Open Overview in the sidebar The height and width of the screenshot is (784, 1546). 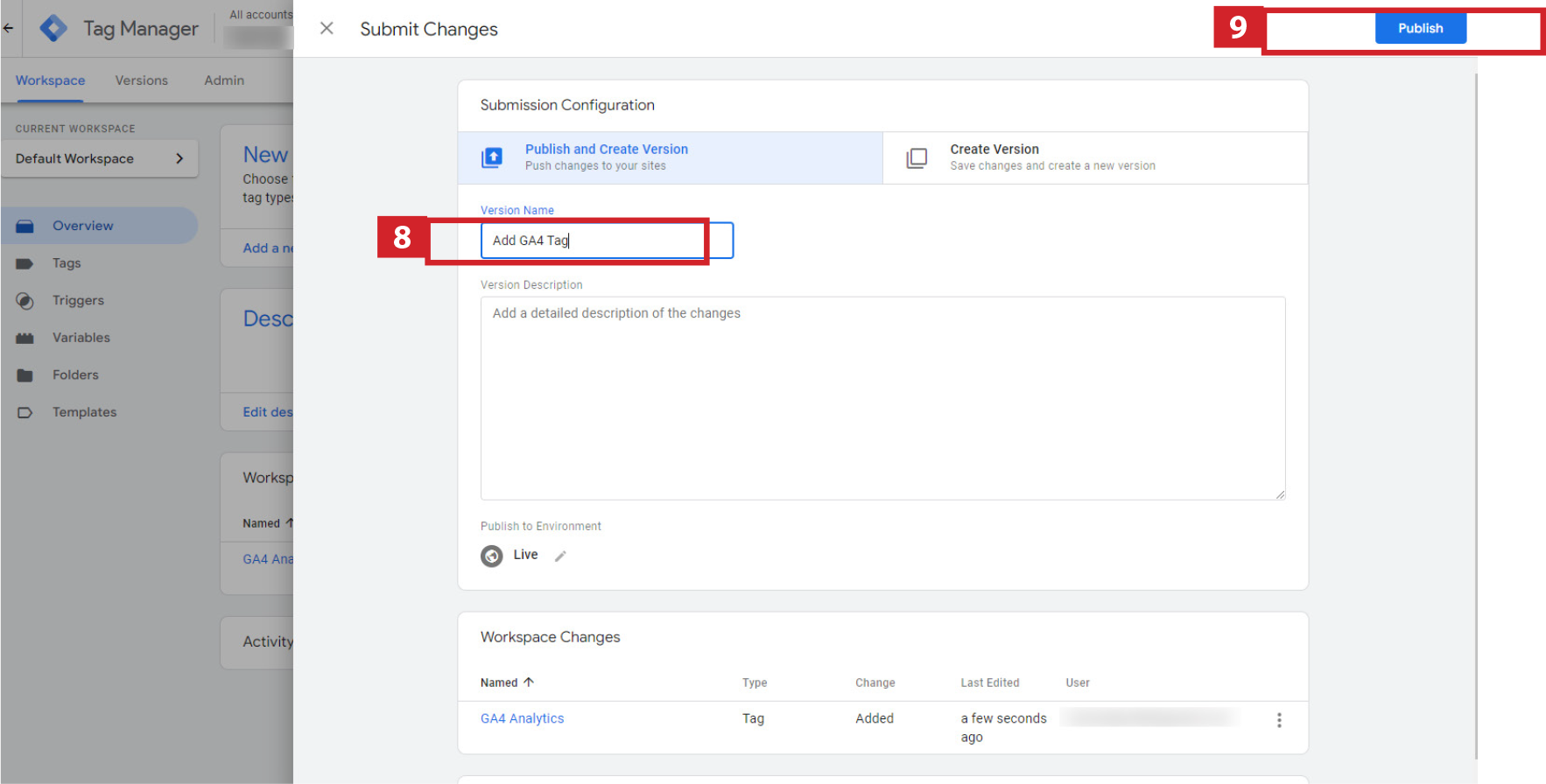pos(99,226)
